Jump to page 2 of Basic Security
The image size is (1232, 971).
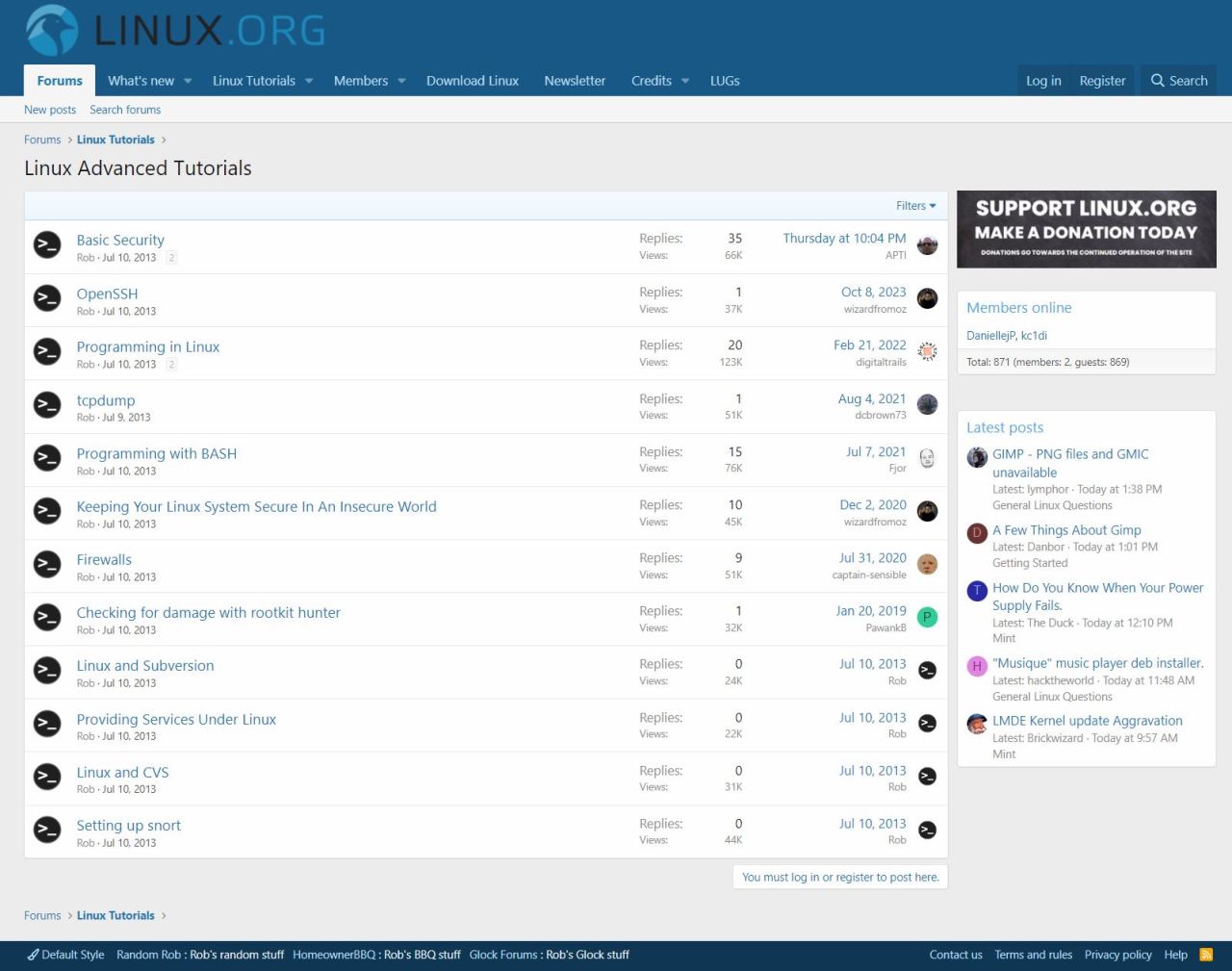(171, 258)
